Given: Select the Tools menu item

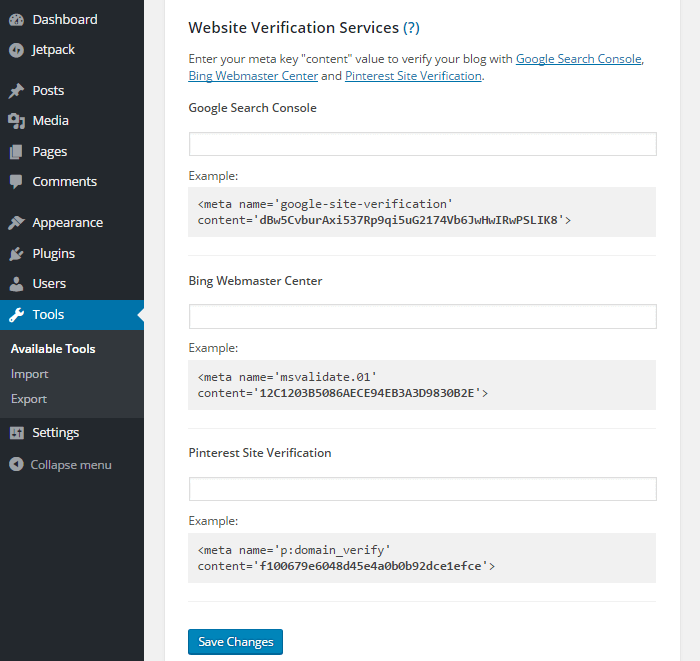Looking at the screenshot, I should [x=72, y=315].
